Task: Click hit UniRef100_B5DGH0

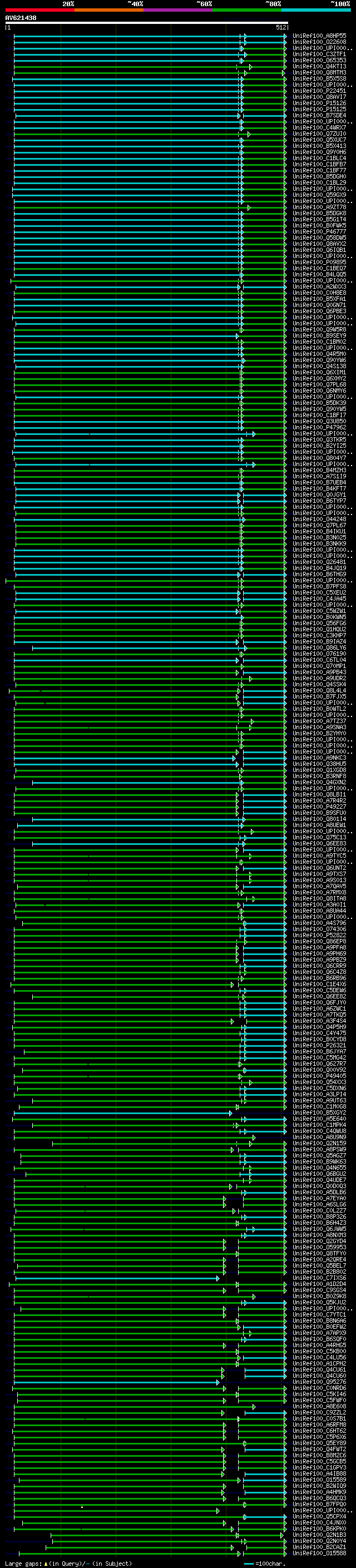Action: click(319, 176)
